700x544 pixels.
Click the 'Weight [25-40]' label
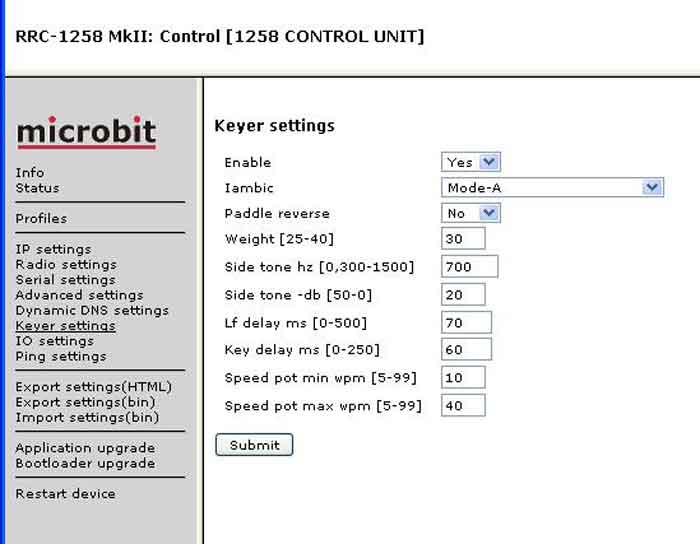click(279, 239)
